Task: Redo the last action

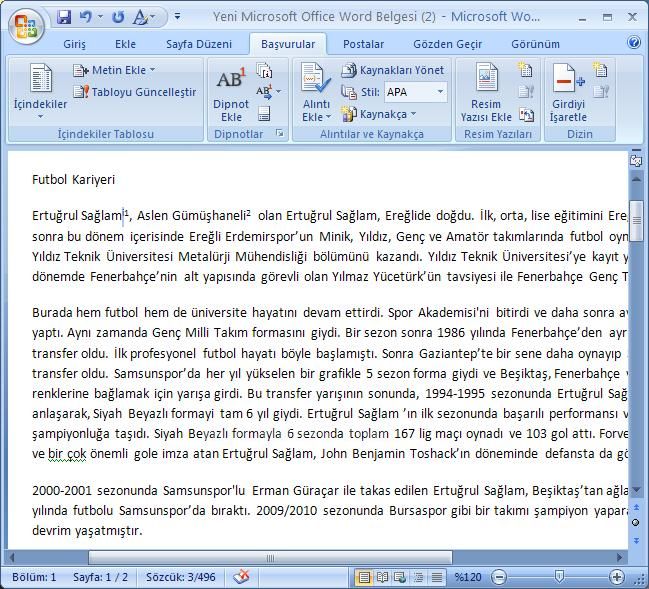Action: pos(118,17)
